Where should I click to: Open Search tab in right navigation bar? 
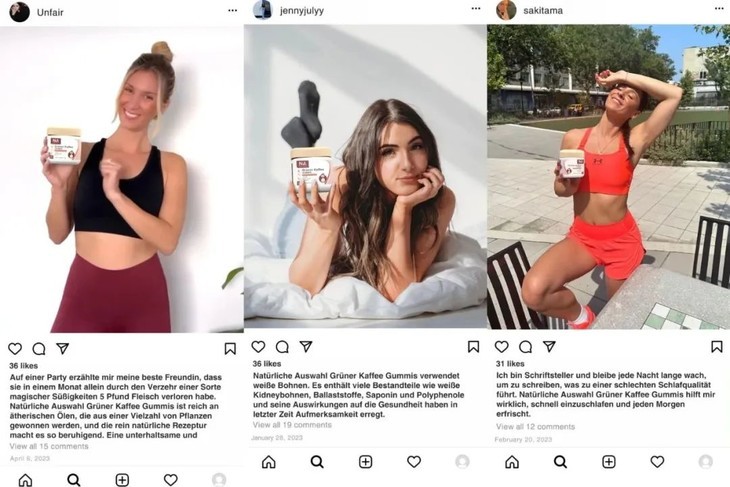[561, 462]
